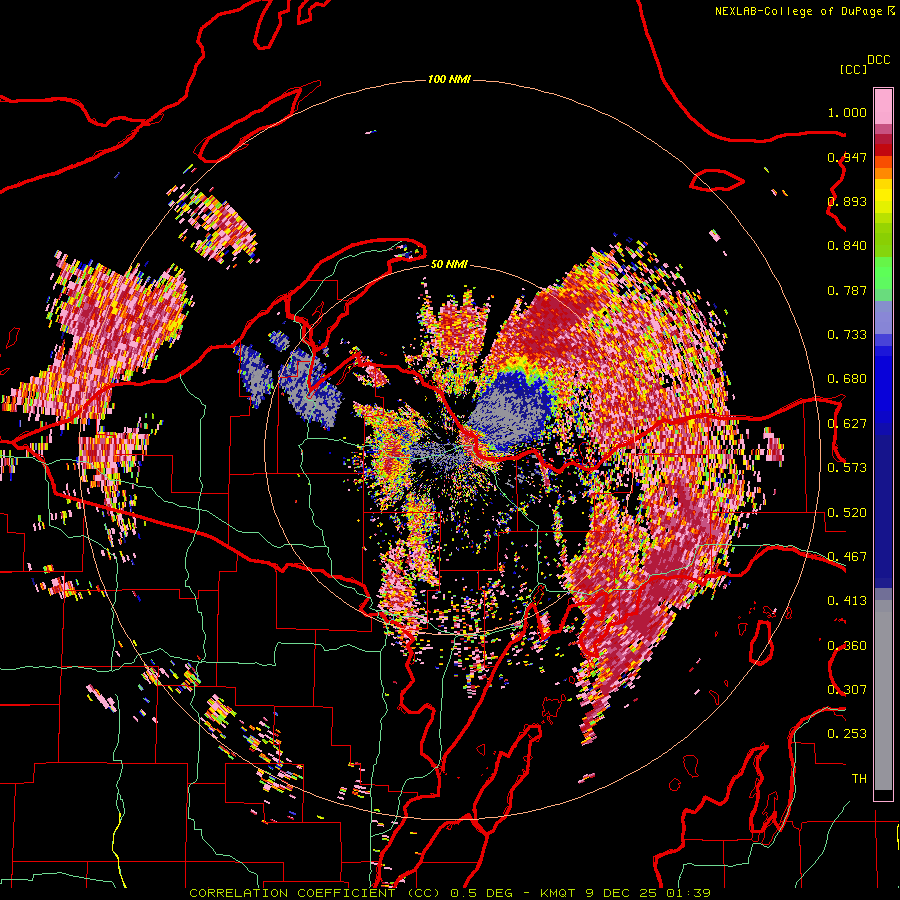Click the DCC [CC] legend title
This screenshot has height=900, width=900.
pos(864,64)
